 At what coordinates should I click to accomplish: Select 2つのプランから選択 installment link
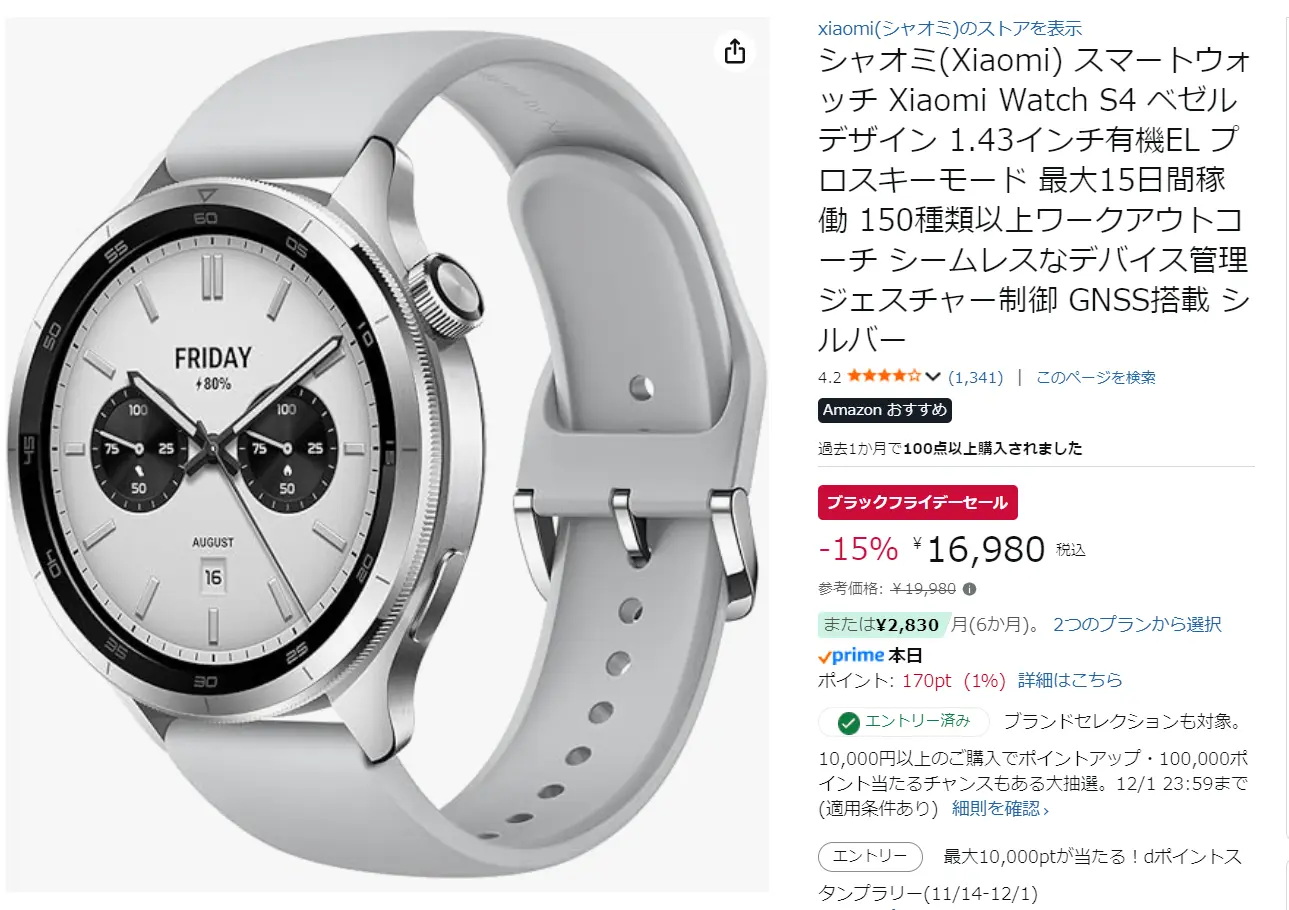[1137, 625]
